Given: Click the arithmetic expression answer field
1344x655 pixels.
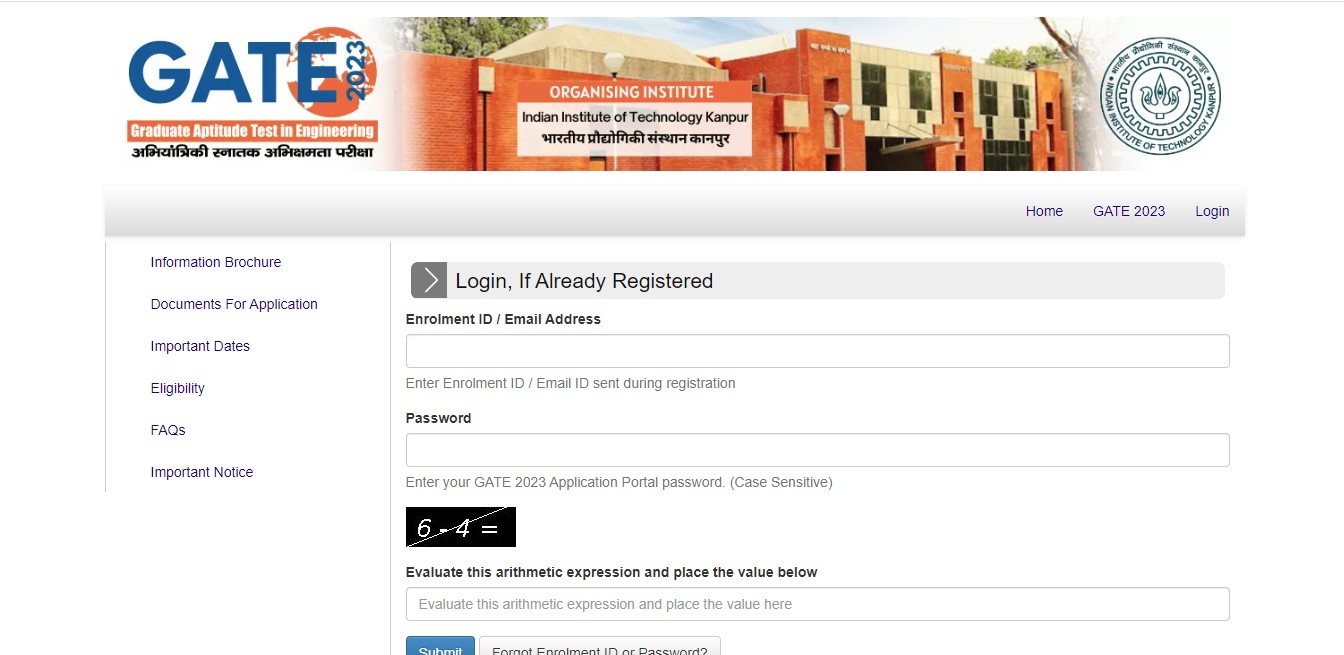Looking at the screenshot, I should (817, 604).
